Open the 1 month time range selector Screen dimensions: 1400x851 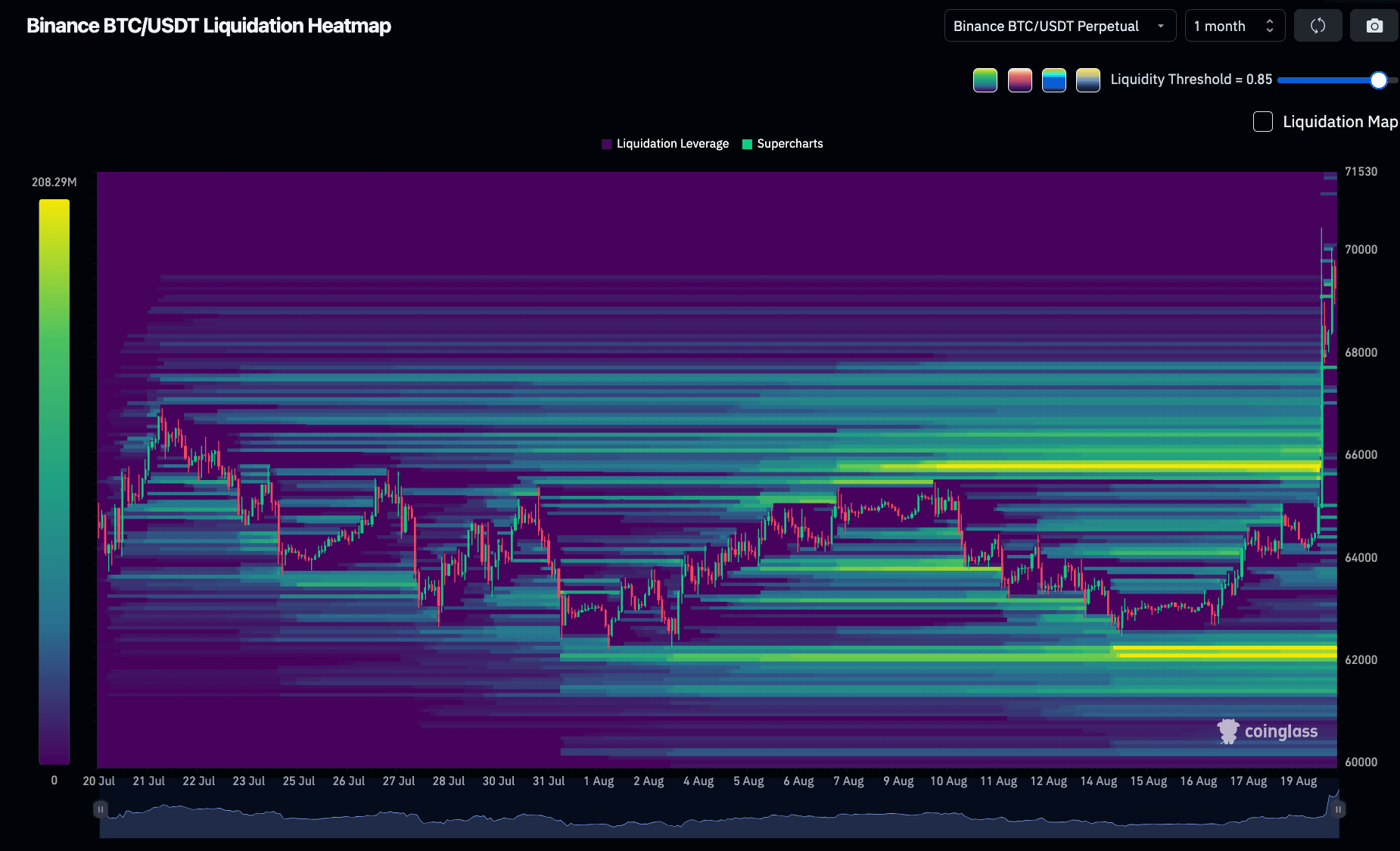tap(1235, 26)
